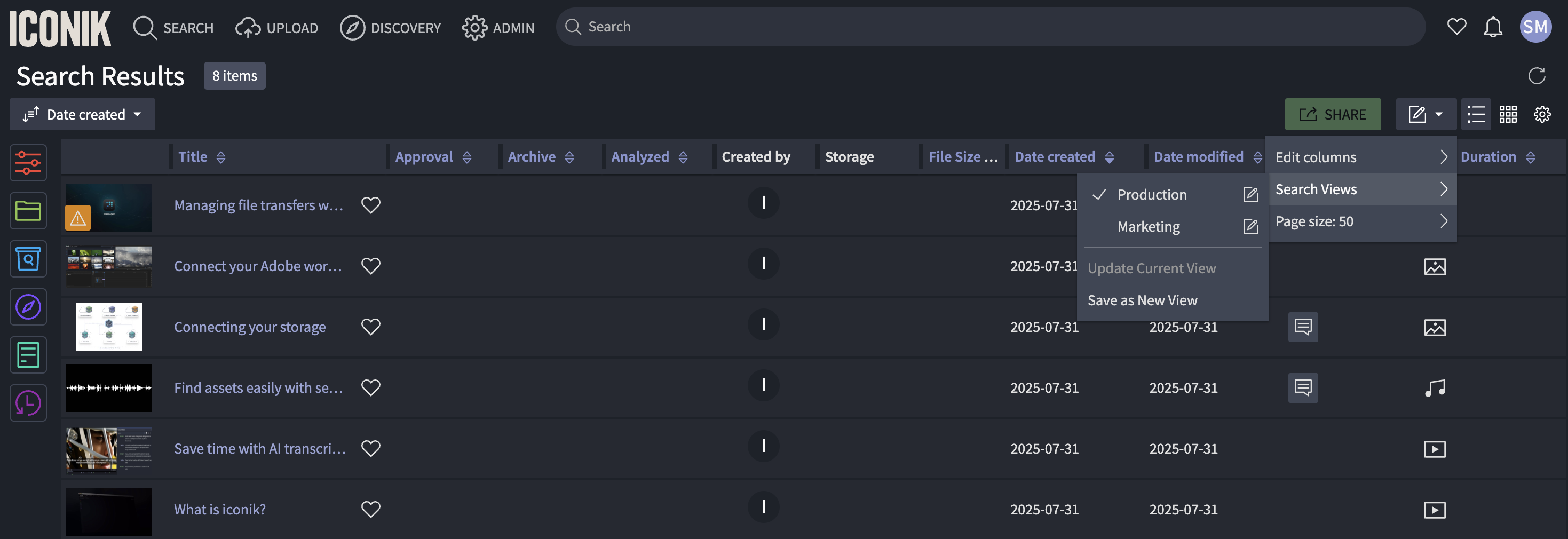Favorite the What is iconik? asset
This screenshot has width=1568, height=539.
pyautogui.click(x=371, y=509)
